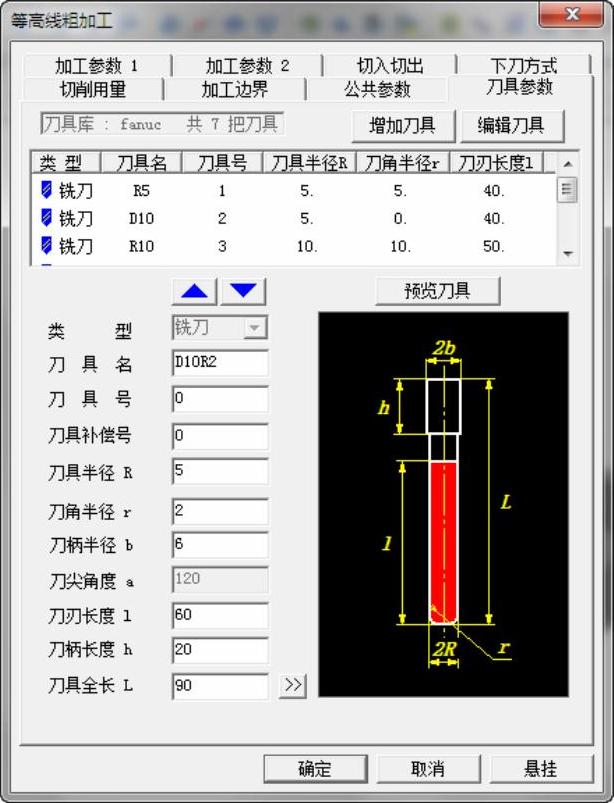This screenshot has width=614, height=803.
Task: Click the 刀具半径 R input field
Action: click(220, 471)
